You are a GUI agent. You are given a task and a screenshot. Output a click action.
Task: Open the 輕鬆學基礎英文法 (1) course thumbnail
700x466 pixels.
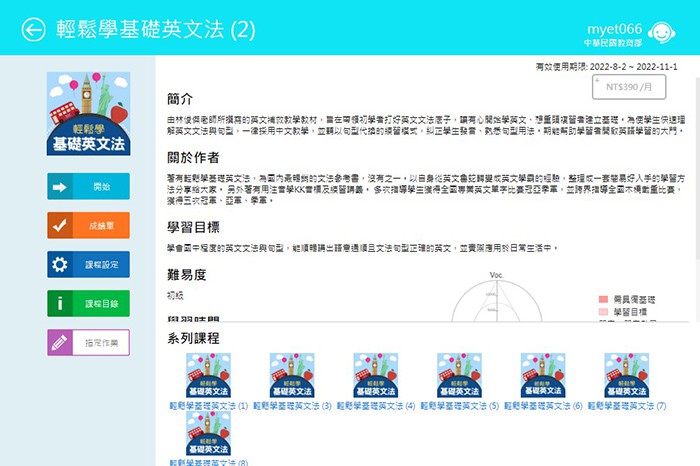click(209, 376)
